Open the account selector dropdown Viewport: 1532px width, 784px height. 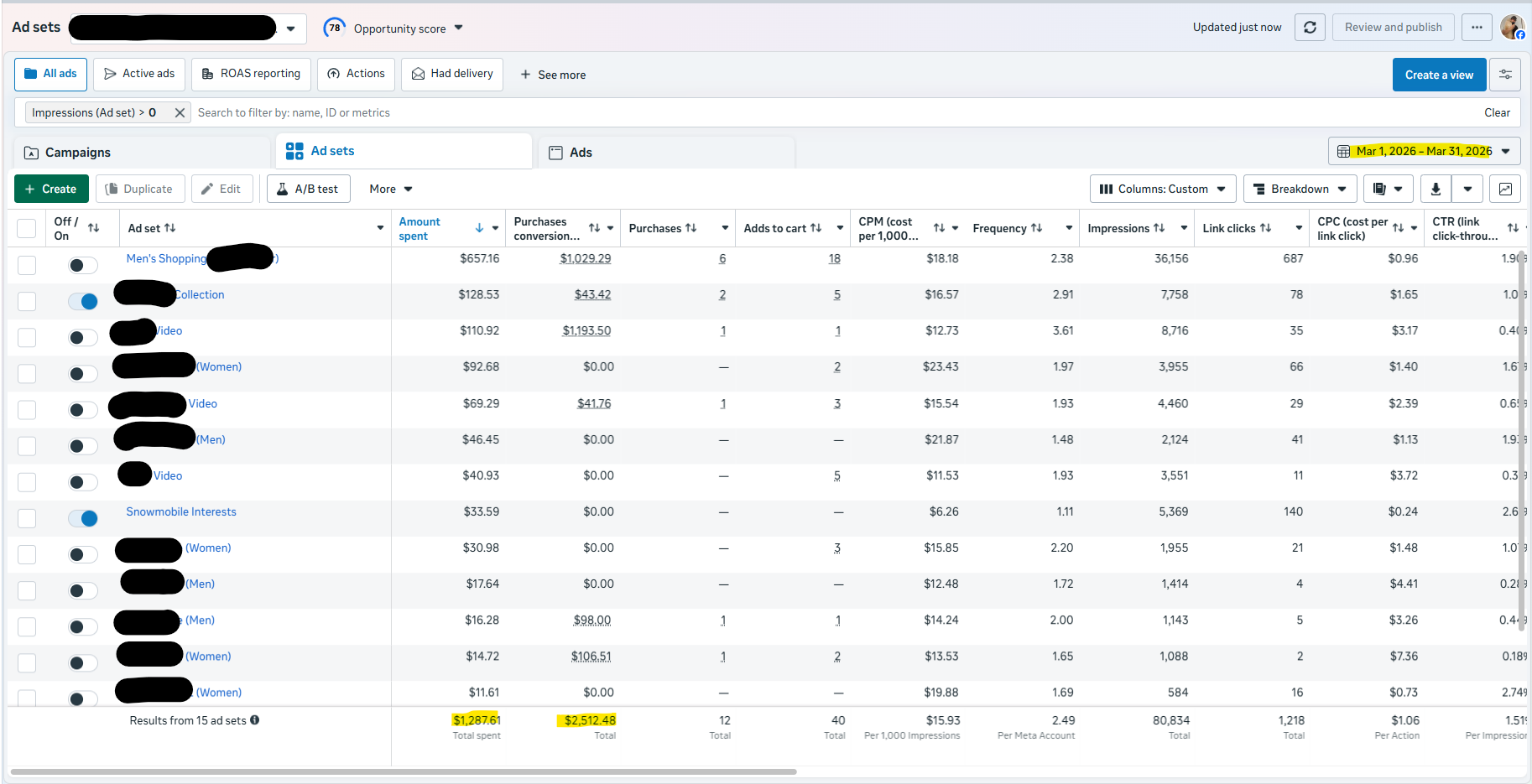click(x=290, y=29)
